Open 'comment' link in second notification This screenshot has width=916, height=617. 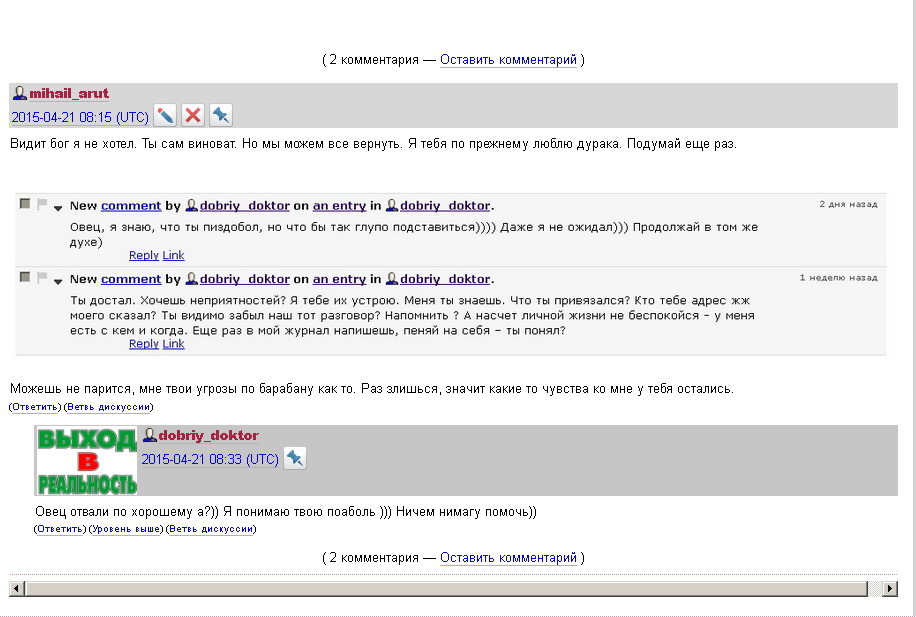pyautogui.click(x=131, y=279)
